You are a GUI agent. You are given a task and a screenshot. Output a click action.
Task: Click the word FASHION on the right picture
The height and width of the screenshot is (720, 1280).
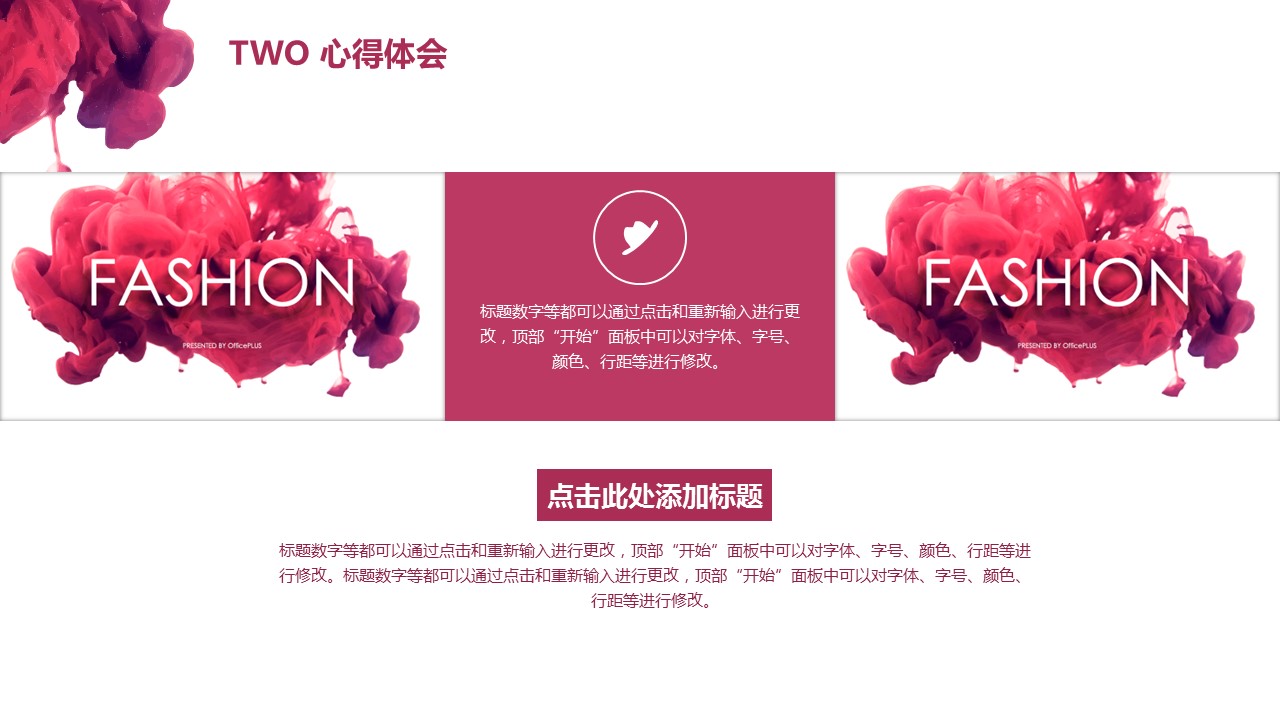1056,282
